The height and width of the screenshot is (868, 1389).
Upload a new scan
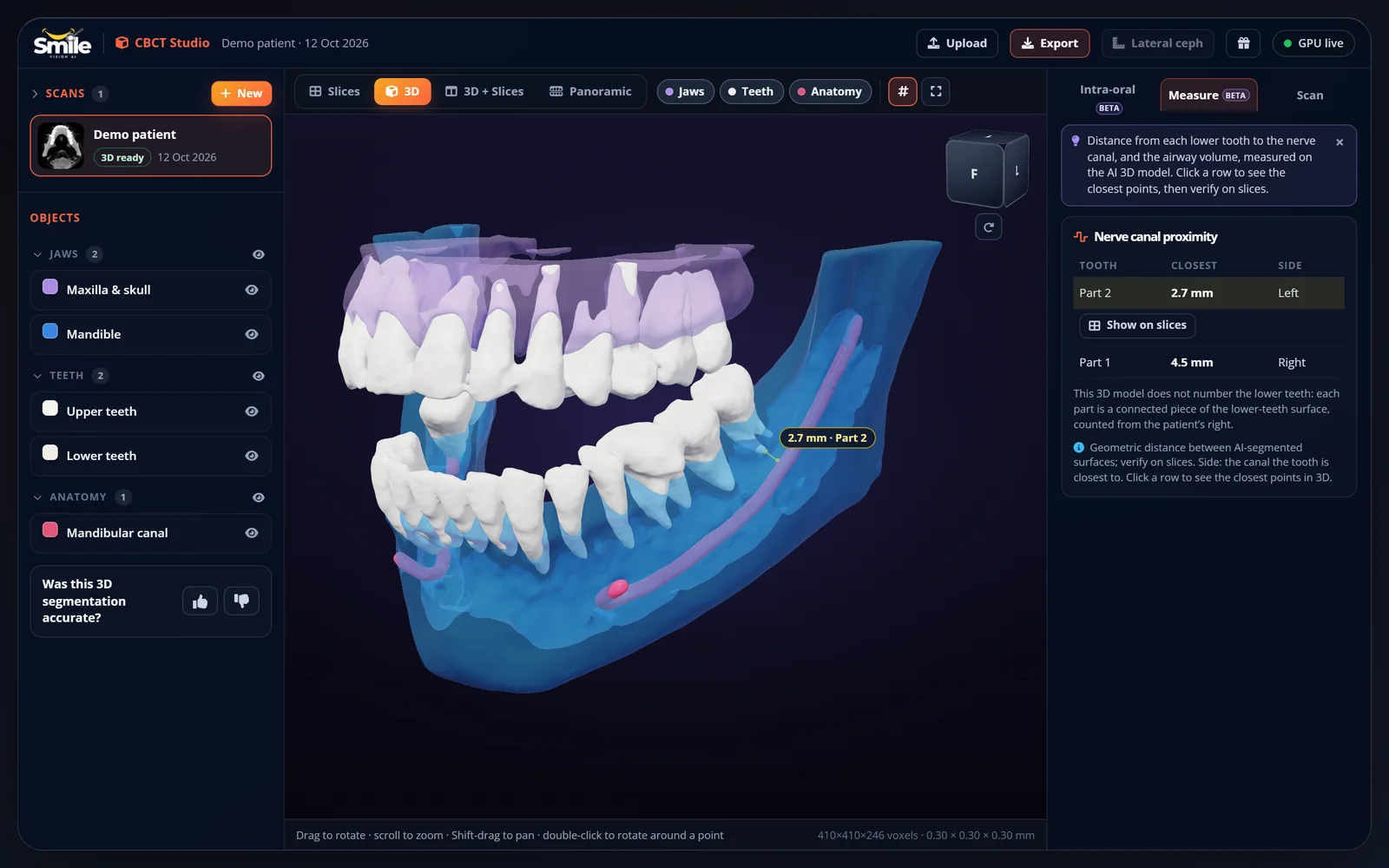coord(957,43)
